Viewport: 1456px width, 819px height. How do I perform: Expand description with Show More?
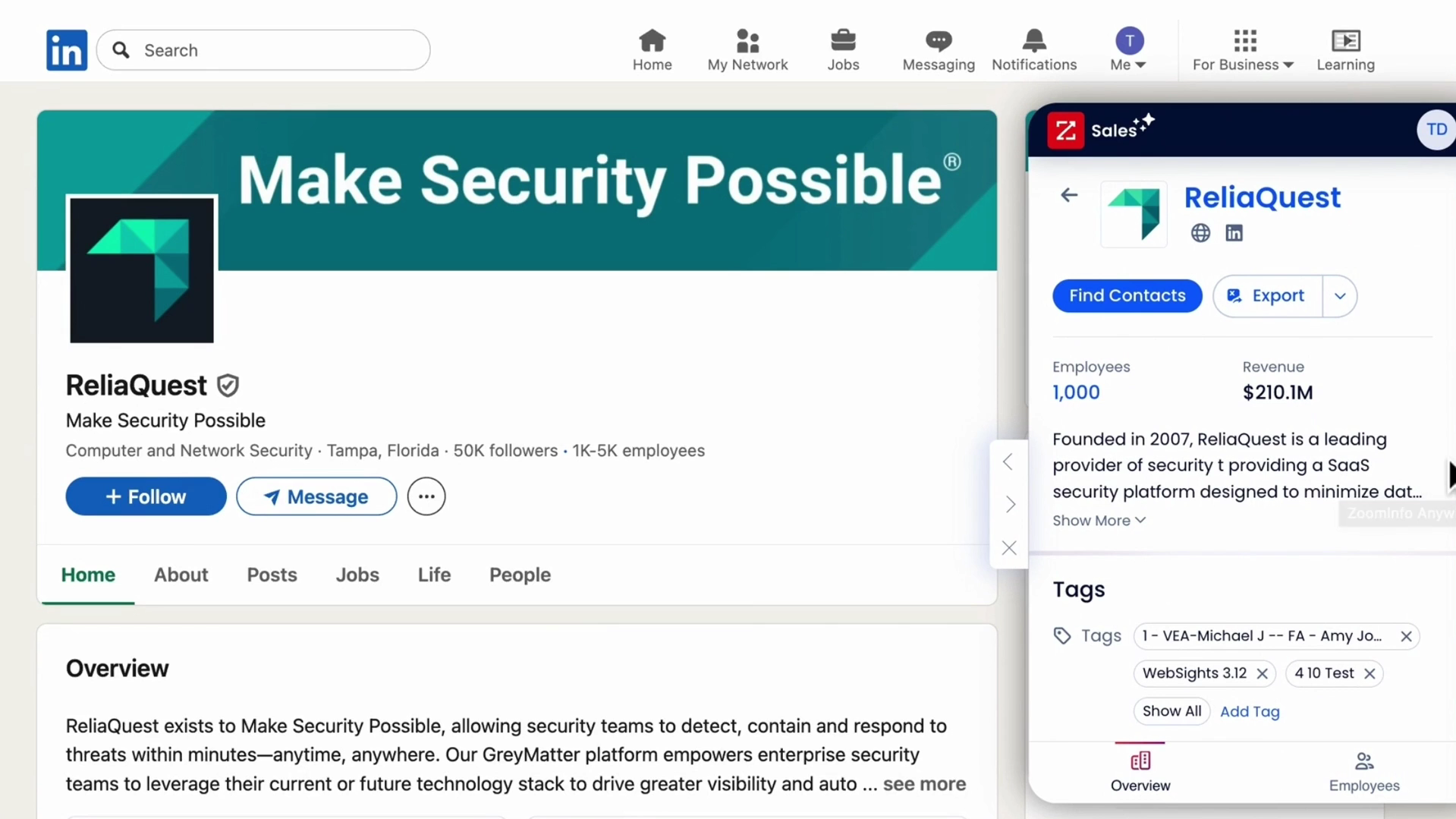pos(1099,521)
